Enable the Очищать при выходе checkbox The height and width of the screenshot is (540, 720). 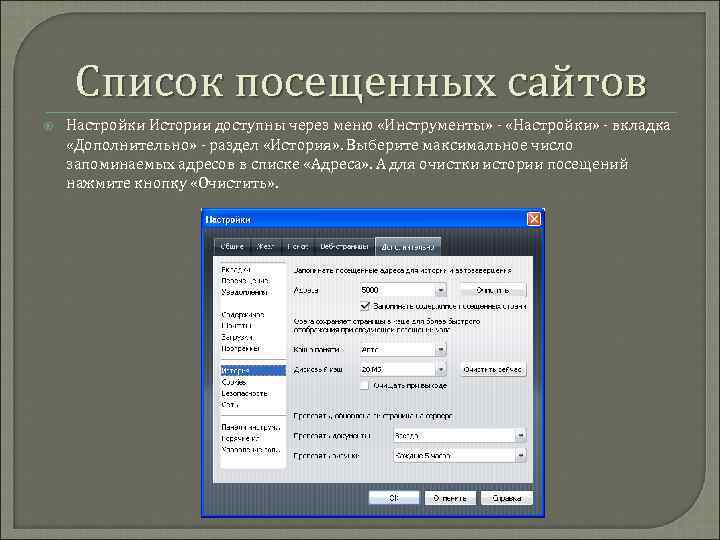(365, 385)
